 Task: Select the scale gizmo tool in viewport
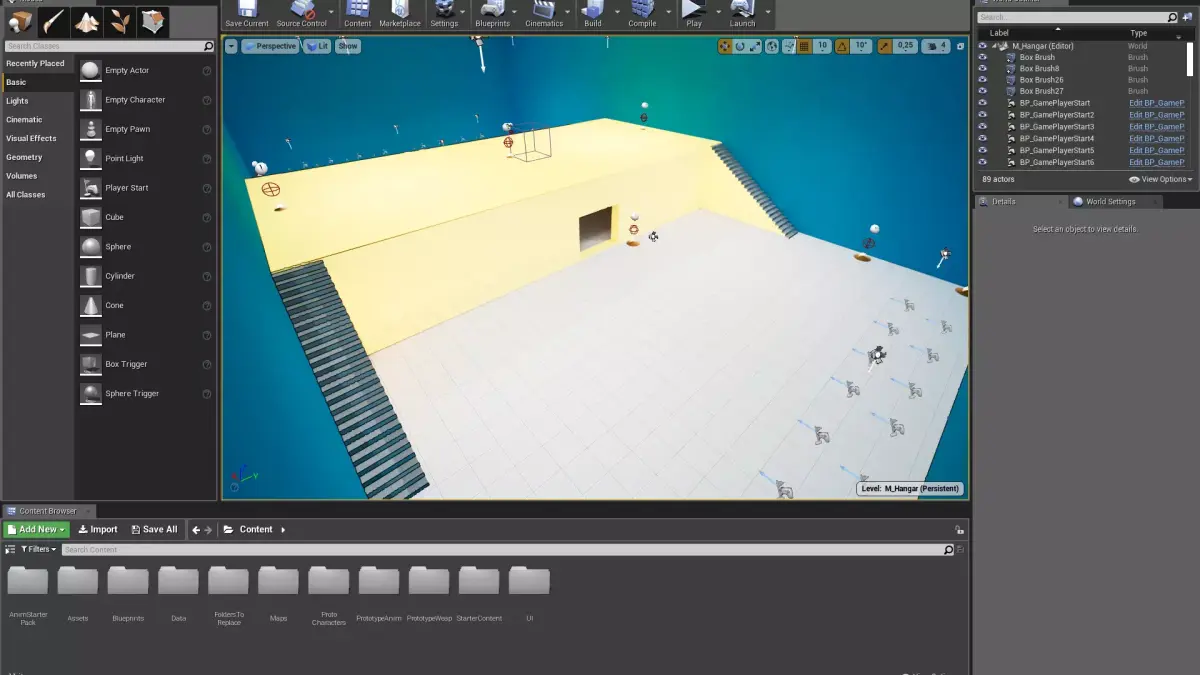(755, 46)
